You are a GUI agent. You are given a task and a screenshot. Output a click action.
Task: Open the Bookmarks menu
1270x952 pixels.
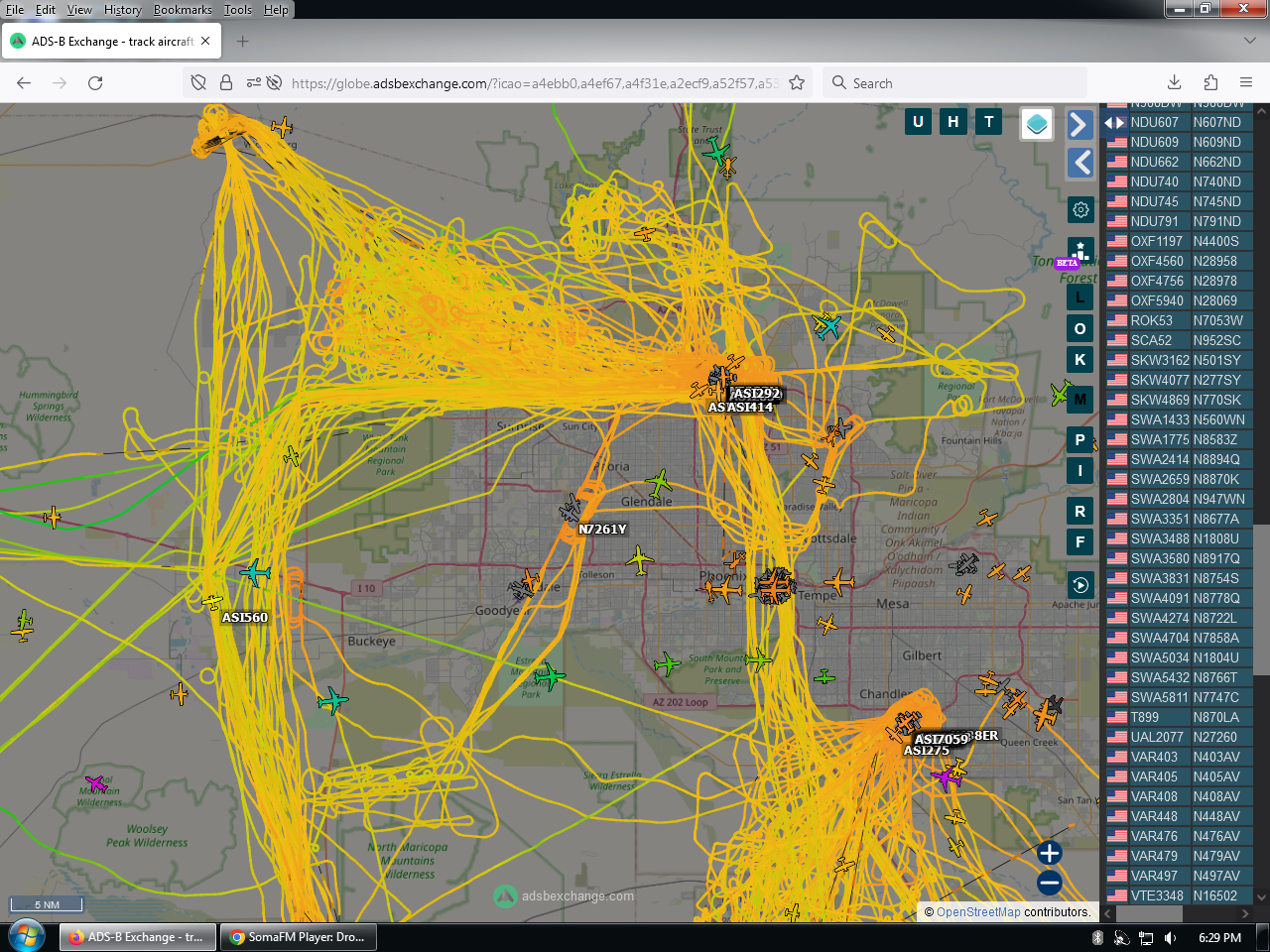click(183, 10)
